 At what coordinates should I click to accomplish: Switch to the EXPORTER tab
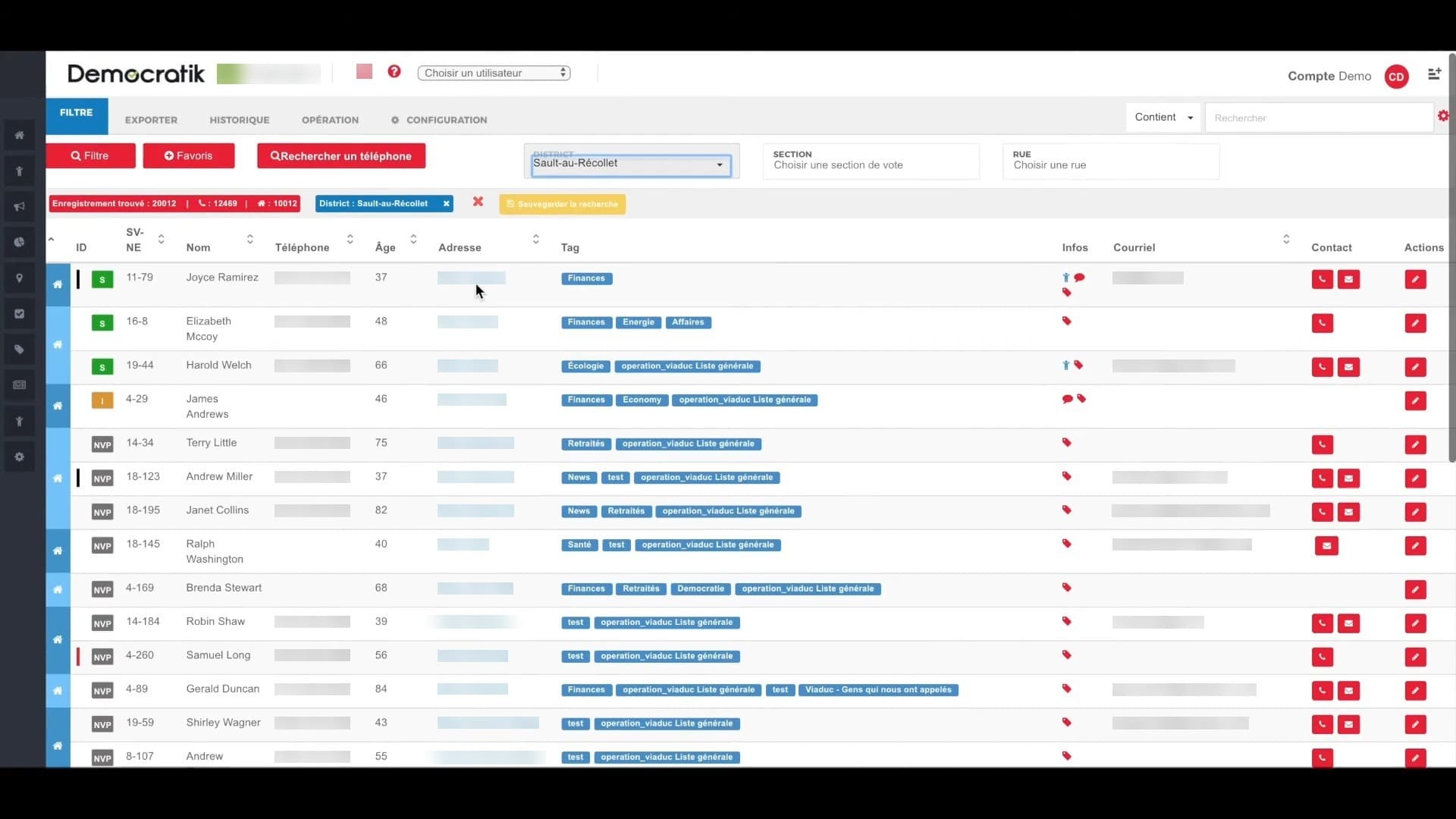point(151,120)
